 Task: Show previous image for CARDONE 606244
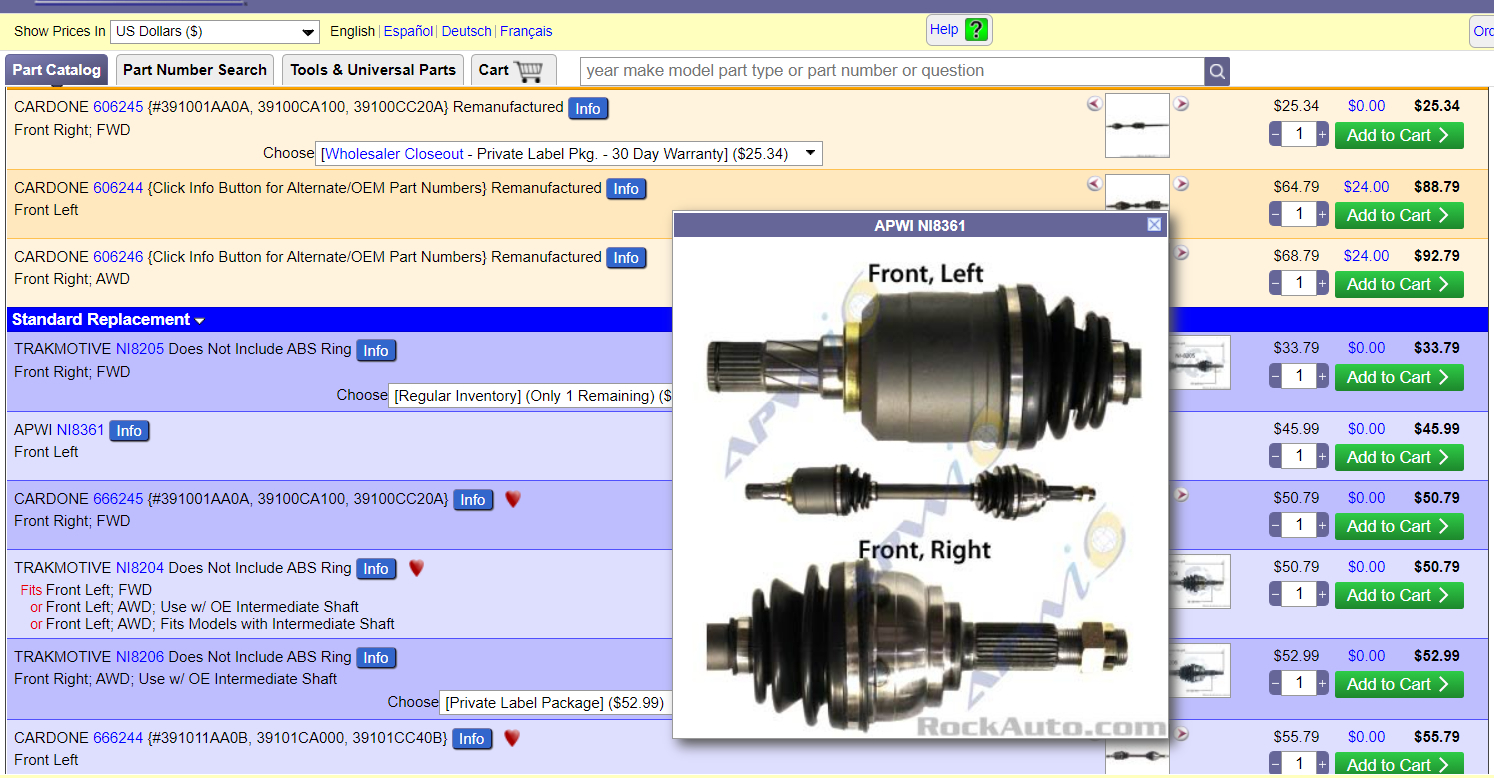(1094, 184)
